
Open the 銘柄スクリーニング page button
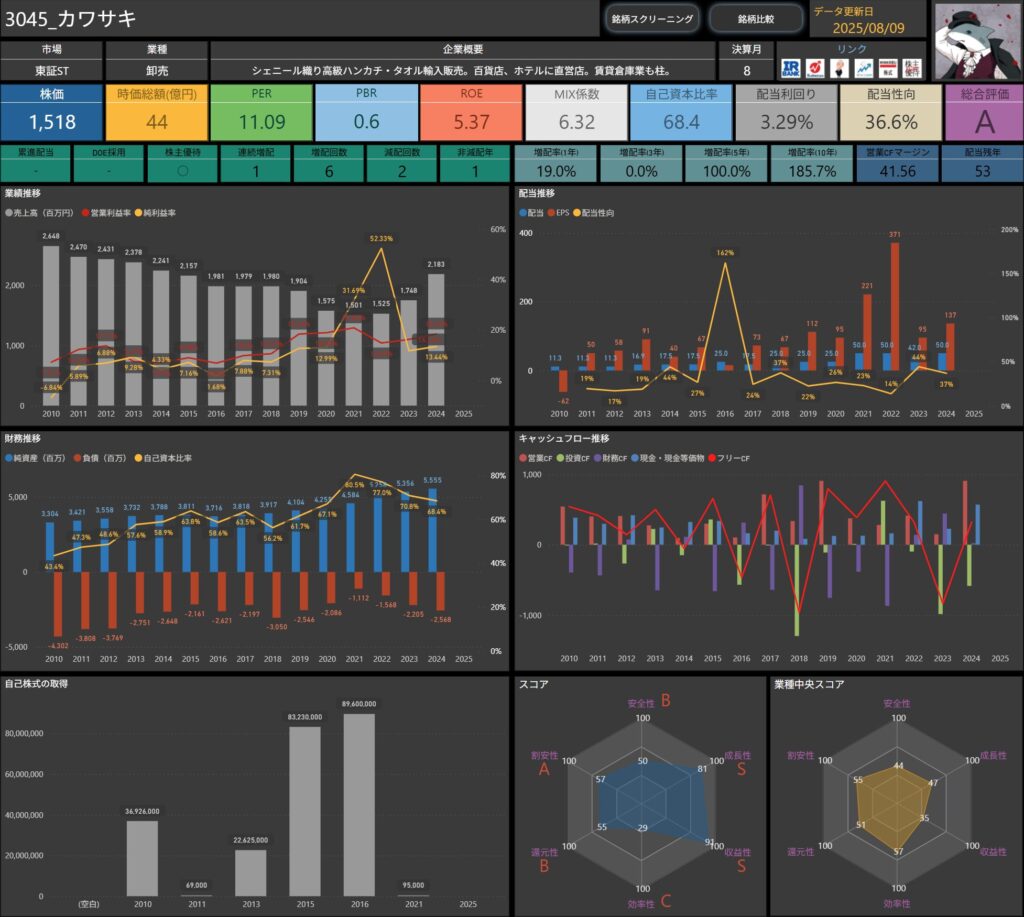(x=652, y=19)
